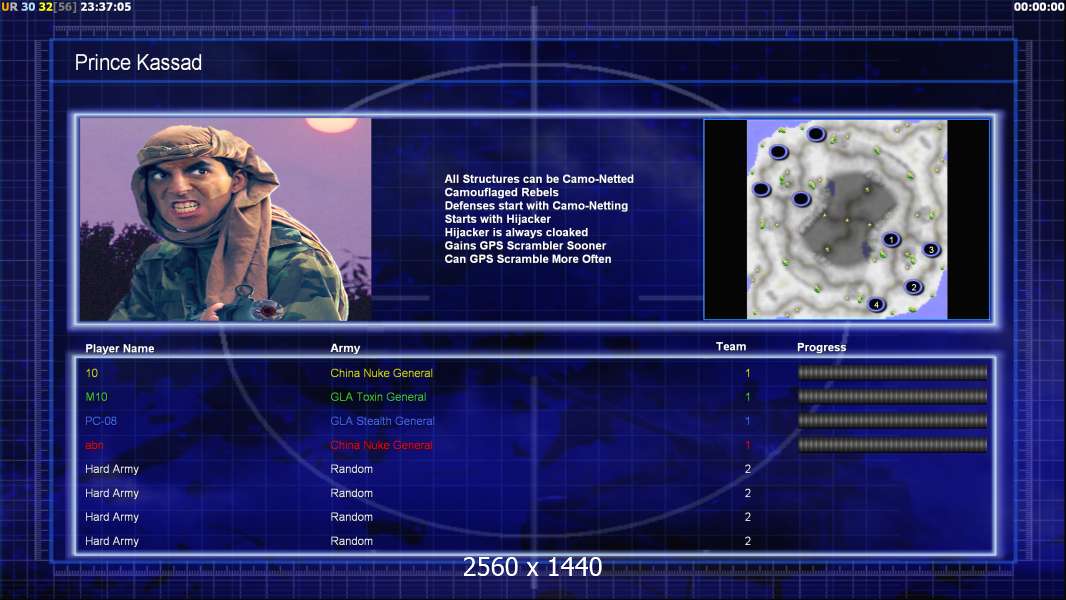The height and width of the screenshot is (600, 1066).
Task: Click start position marker 4 on minimap
Action: click(x=876, y=304)
